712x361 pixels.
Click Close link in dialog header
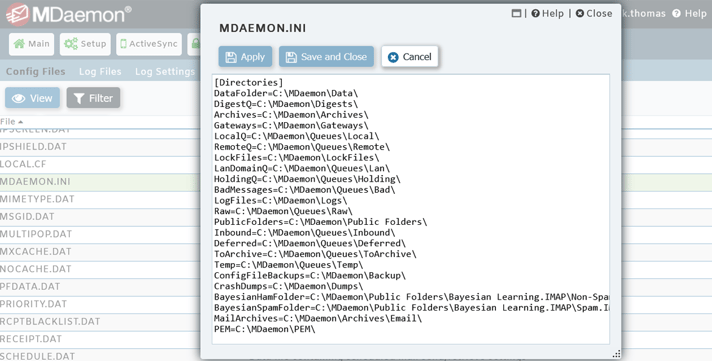point(594,14)
